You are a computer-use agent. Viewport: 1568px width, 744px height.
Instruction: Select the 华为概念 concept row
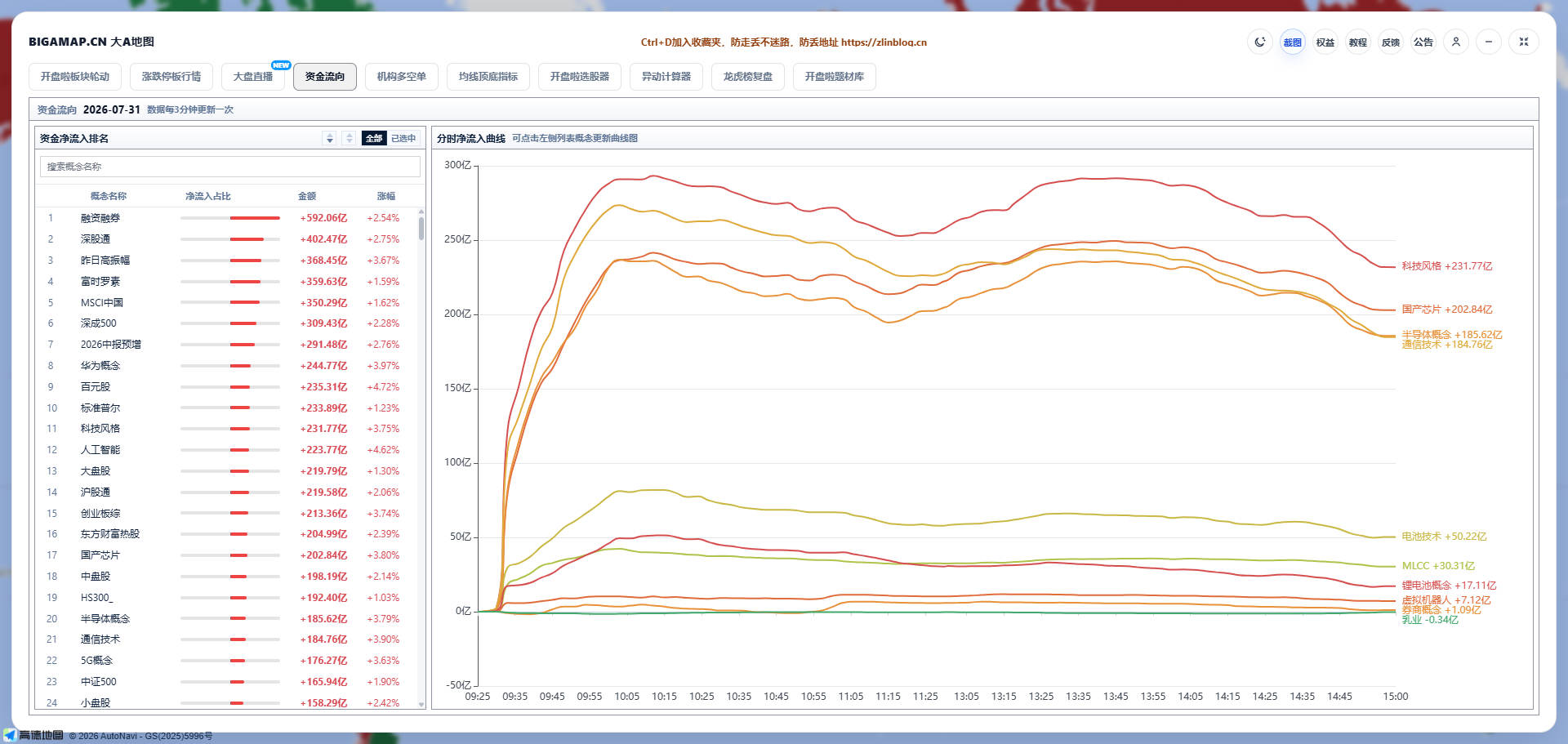[226, 366]
